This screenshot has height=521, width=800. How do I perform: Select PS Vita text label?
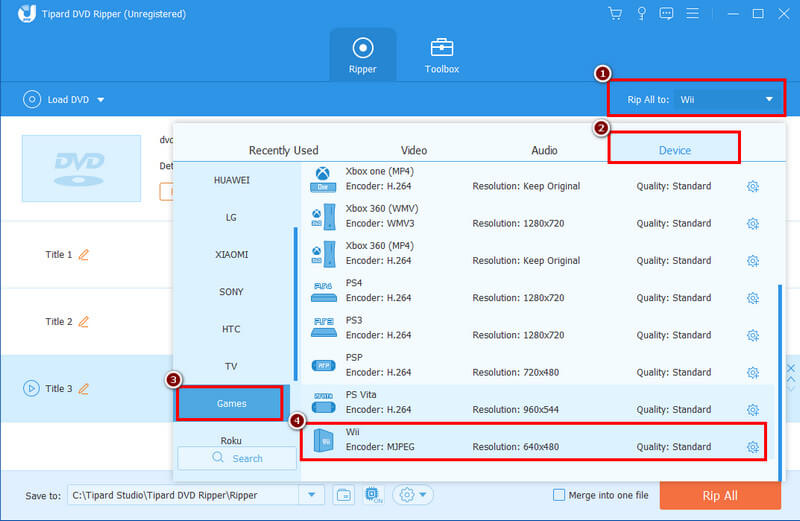(x=361, y=395)
